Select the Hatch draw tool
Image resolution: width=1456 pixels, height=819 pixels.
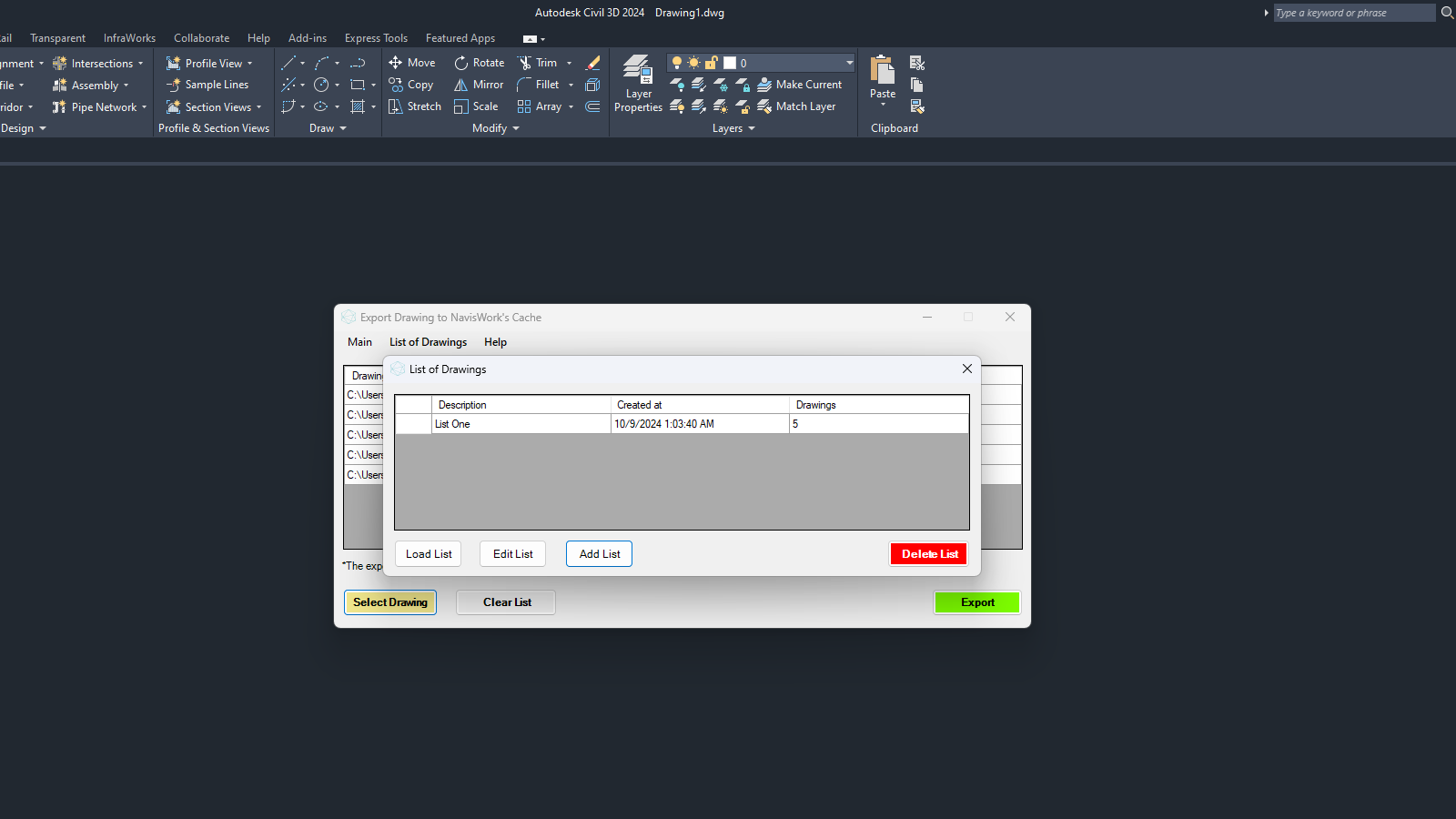[x=358, y=106]
